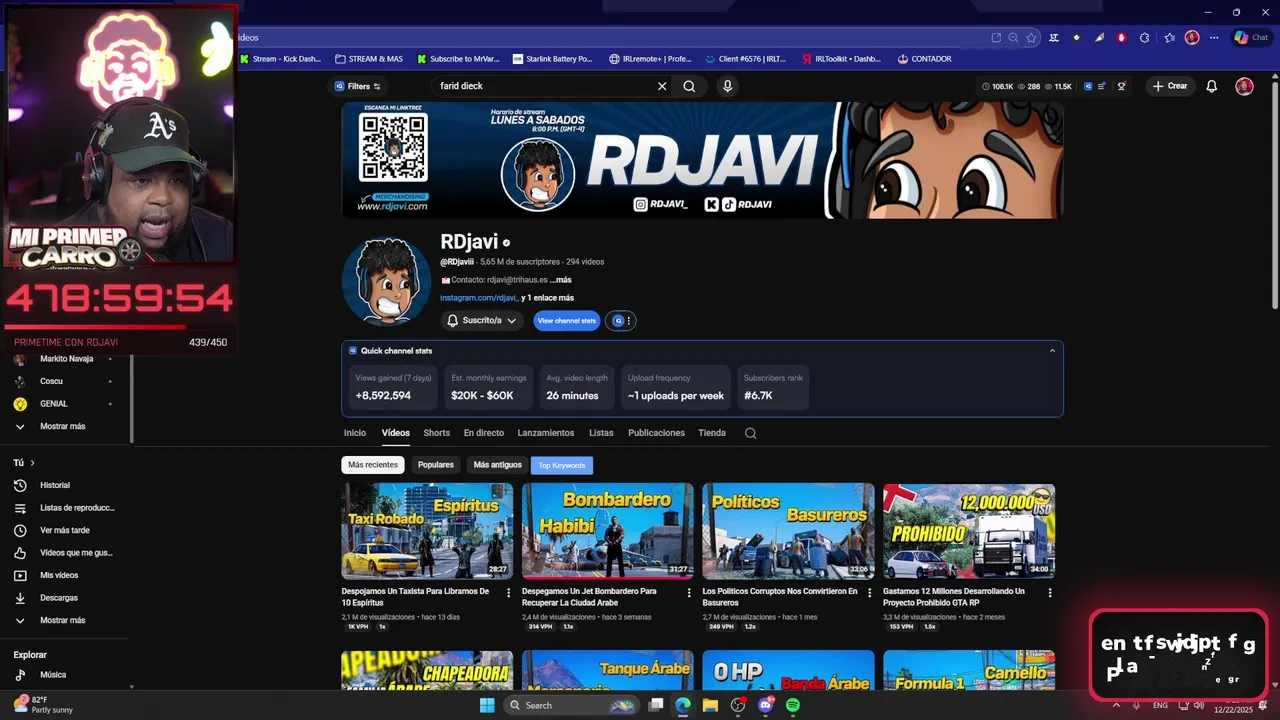Viewport: 1280px width, 720px height.
Task: Open Políticos Basureros video thumbnail
Action: pyautogui.click(x=788, y=531)
